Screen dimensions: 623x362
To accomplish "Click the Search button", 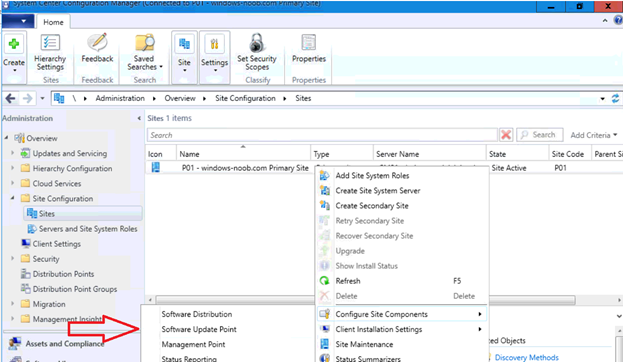I will pyautogui.click(x=540, y=135).
